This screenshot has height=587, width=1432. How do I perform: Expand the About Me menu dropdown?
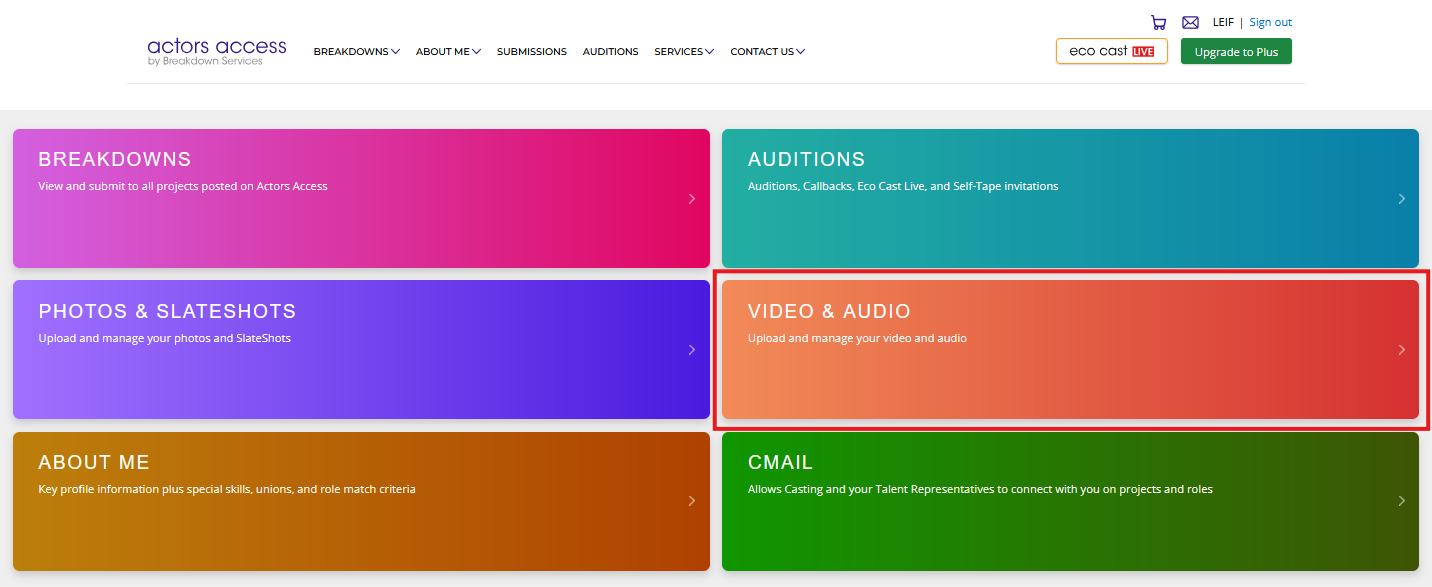coord(448,52)
